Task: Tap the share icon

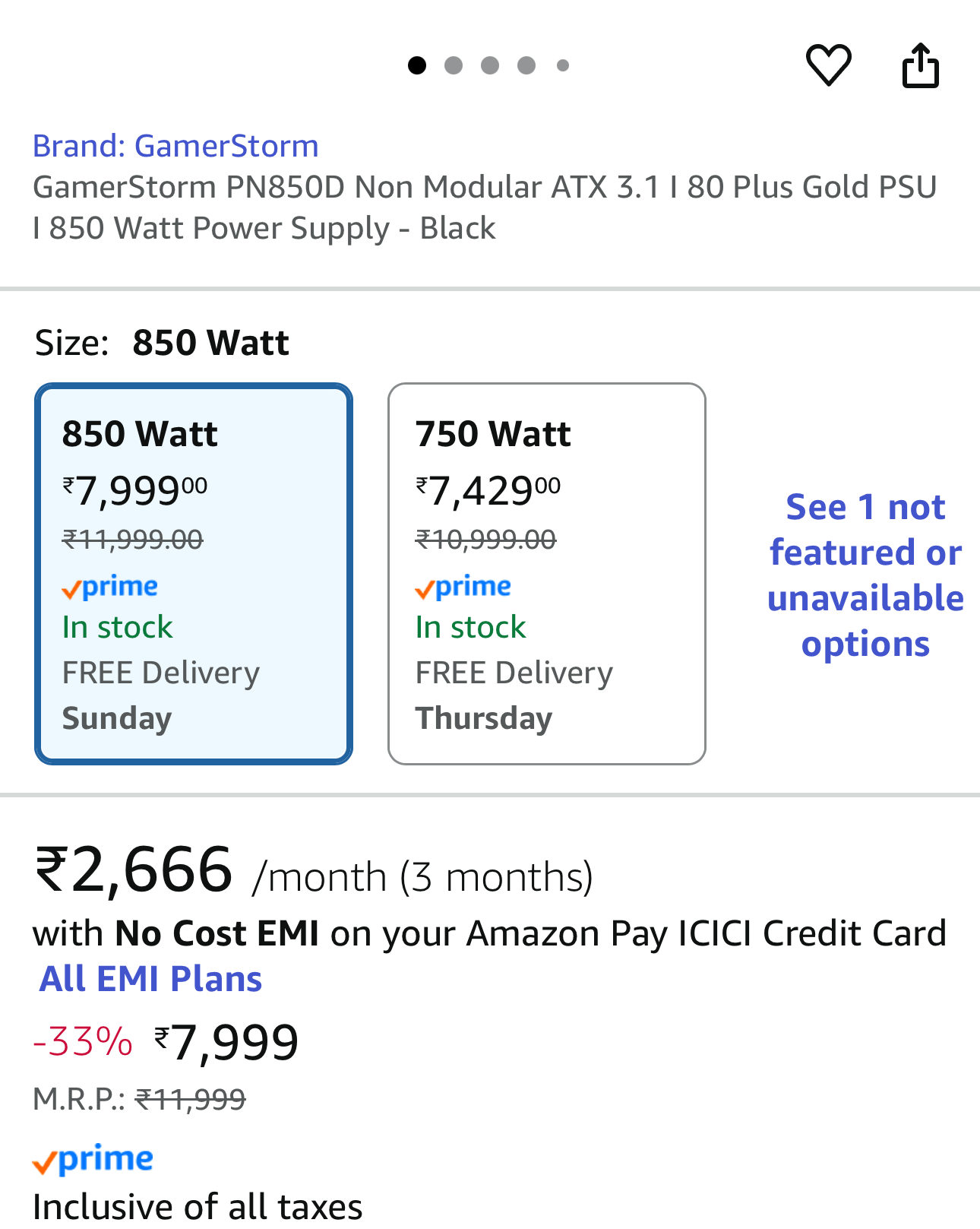Action: click(x=921, y=65)
